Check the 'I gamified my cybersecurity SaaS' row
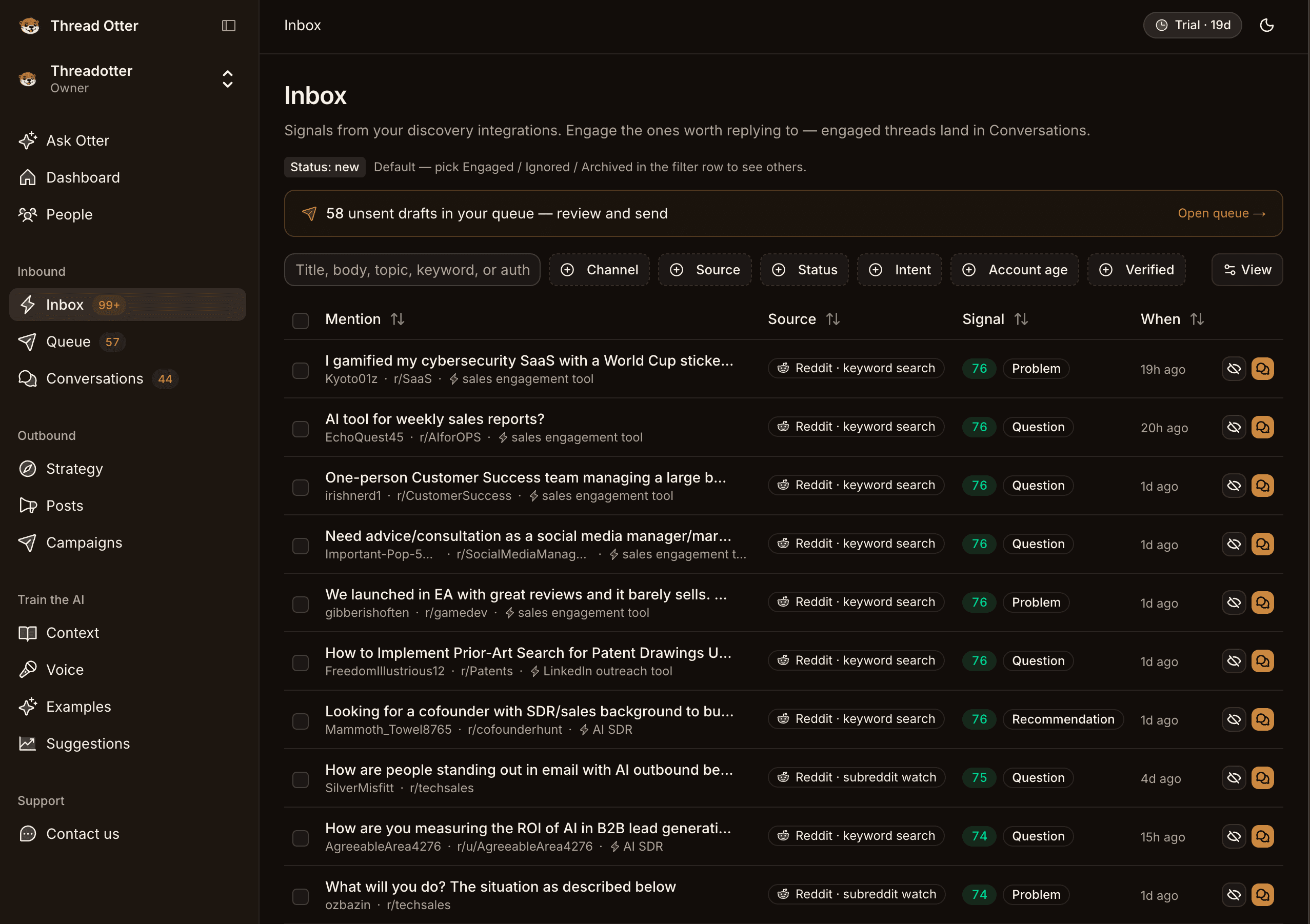Viewport: 1310px width, 924px height. pyautogui.click(x=300, y=370)
